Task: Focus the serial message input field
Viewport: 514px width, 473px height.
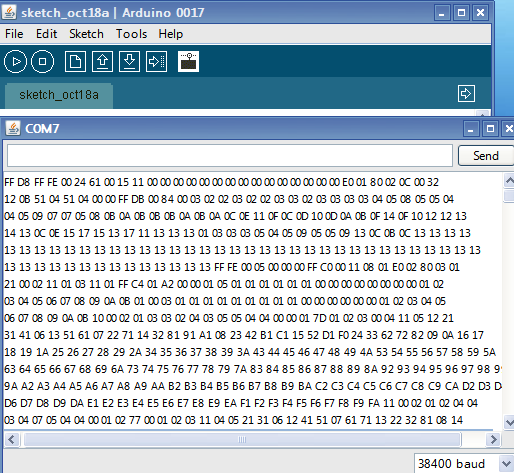Action: point(230,156)
